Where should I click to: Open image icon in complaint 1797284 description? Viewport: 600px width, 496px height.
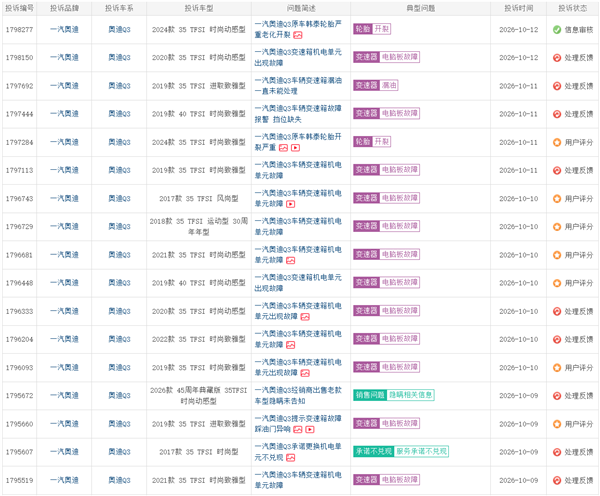(283, 148)
